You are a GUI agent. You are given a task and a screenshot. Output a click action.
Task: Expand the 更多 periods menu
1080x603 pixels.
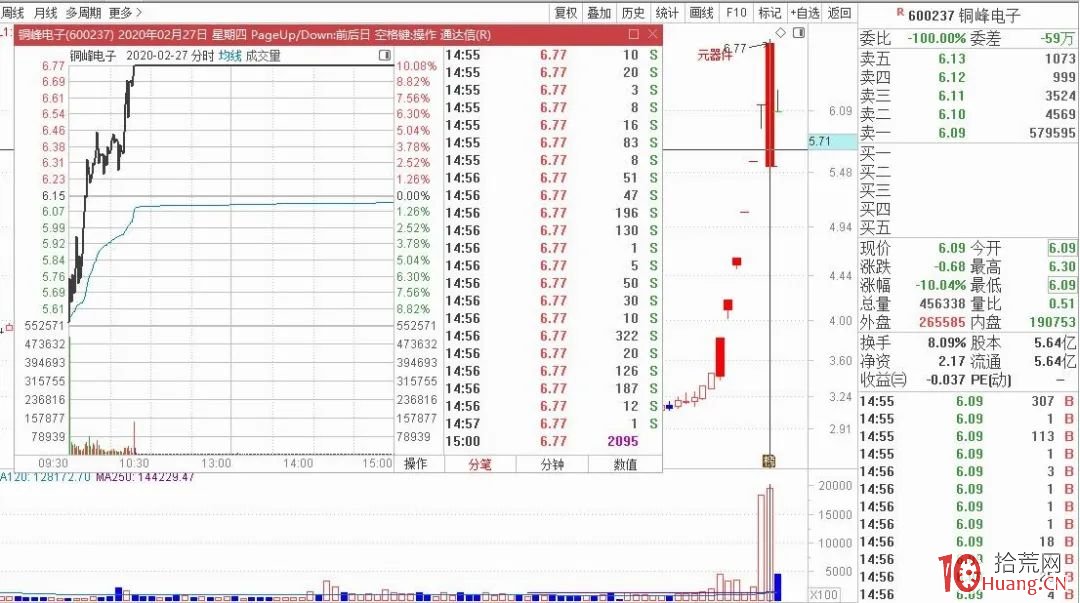tap(125, 12)
